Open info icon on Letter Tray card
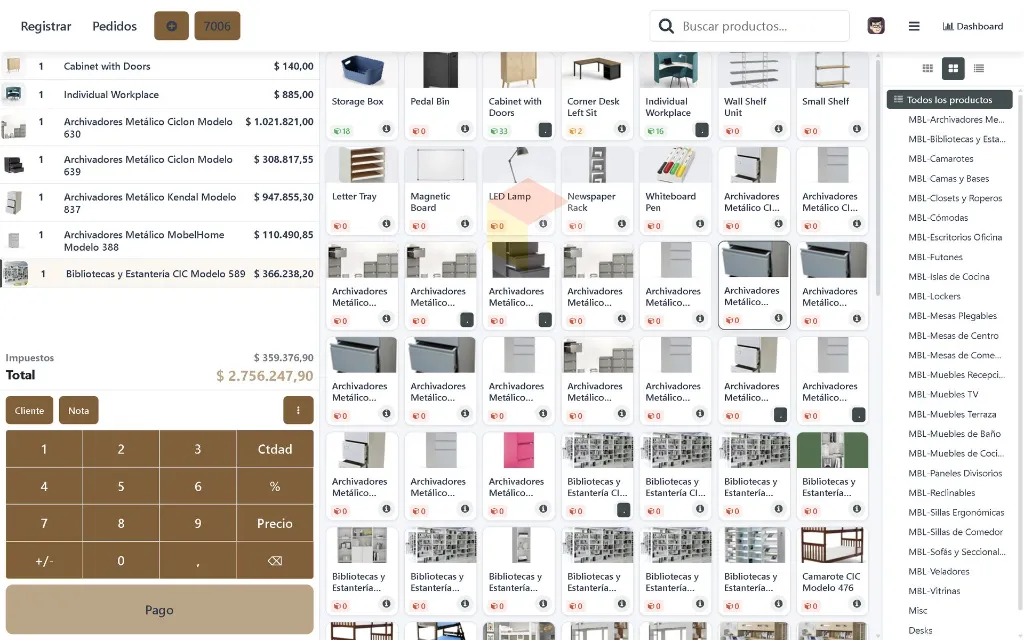 pyautogui.click(x=387, y=223)
